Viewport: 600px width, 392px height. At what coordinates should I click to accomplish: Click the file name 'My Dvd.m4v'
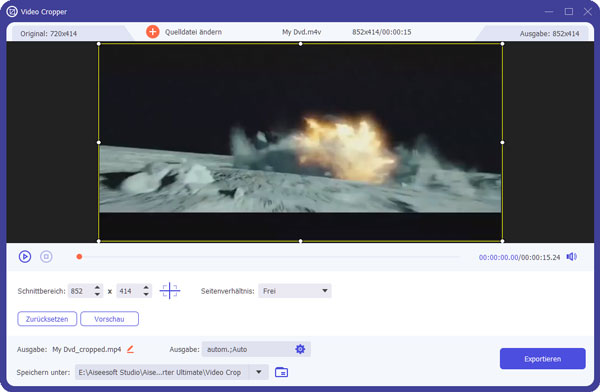tap(302, 32)
